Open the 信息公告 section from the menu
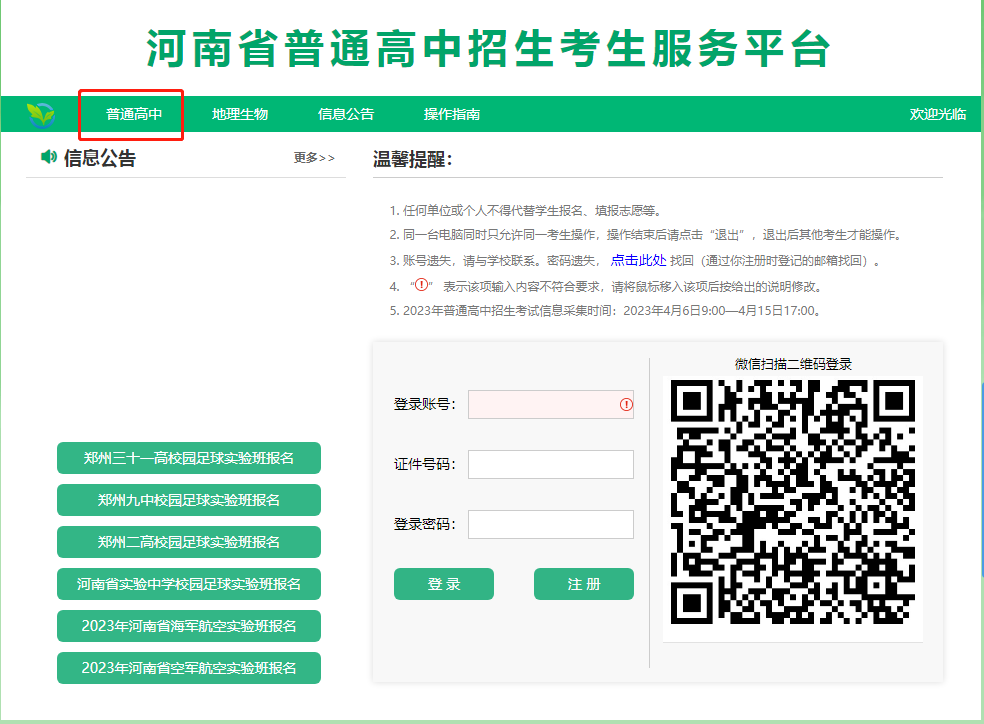This screenshot has height=724, width=984. coord(345,114)
